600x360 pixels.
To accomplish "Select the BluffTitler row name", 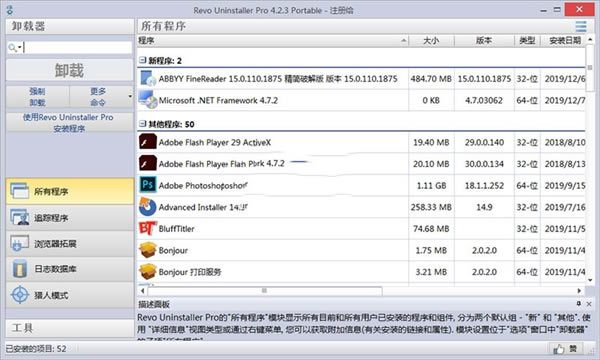I will pyautogui.click(x=176, y=229).
